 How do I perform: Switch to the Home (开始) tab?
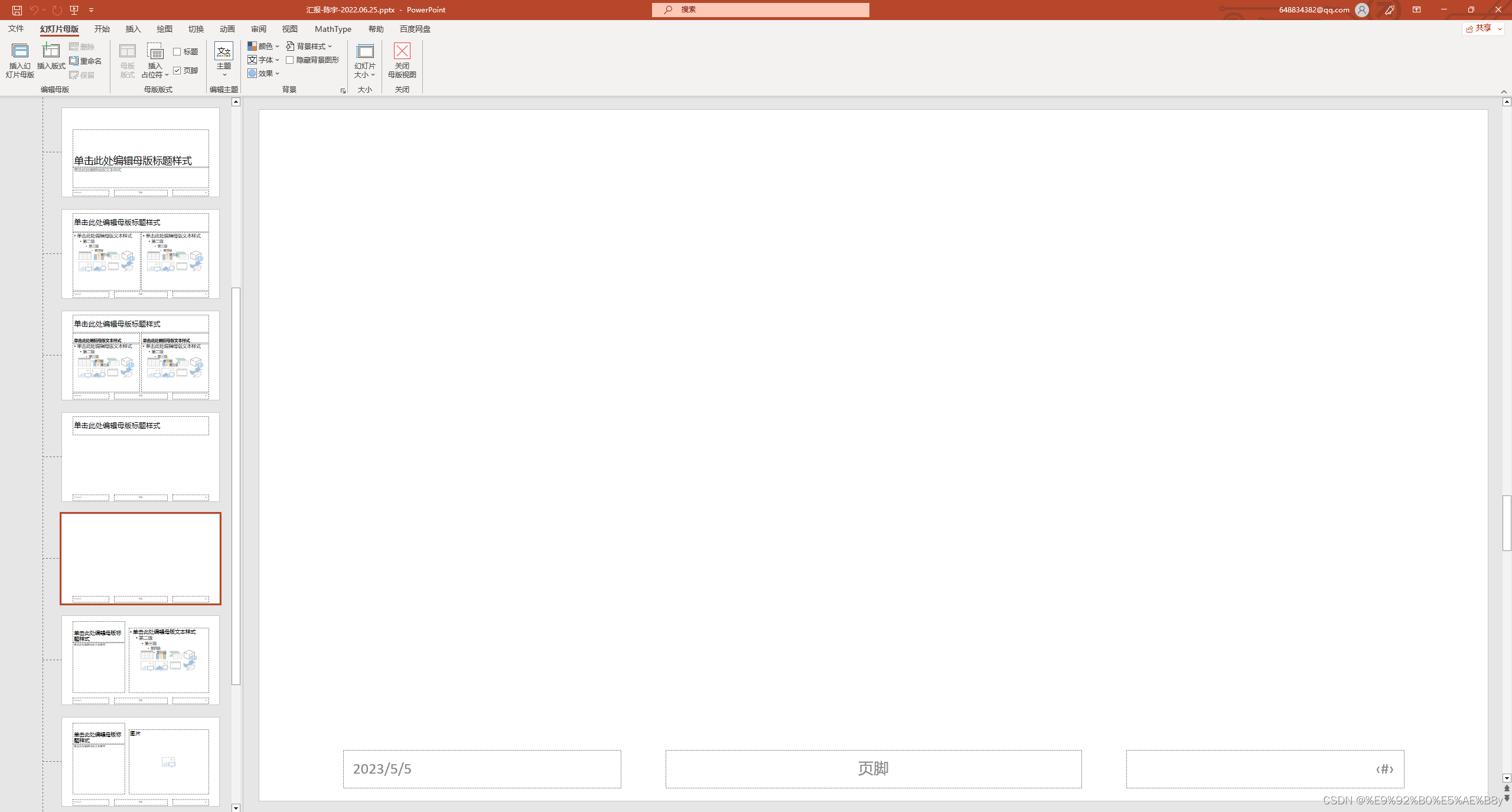click(x=102, y=29)
